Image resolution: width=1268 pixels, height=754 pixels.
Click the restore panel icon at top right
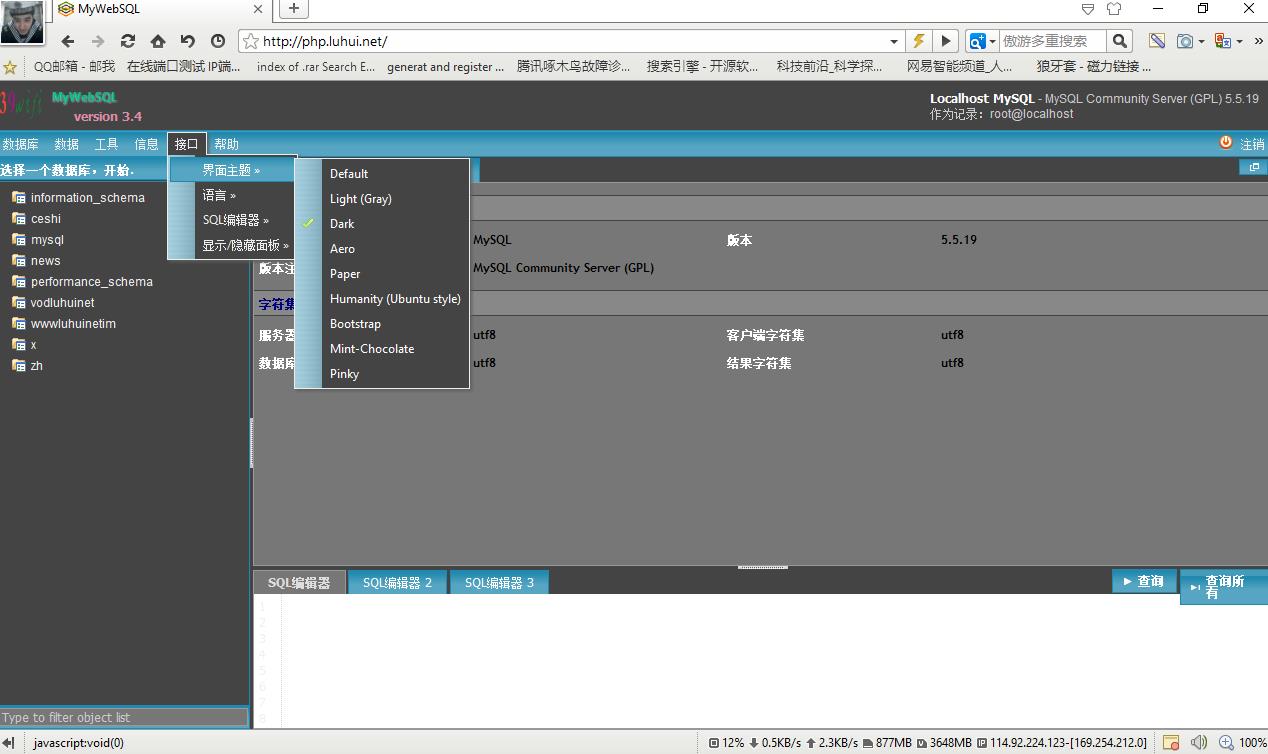point(1253,168)
